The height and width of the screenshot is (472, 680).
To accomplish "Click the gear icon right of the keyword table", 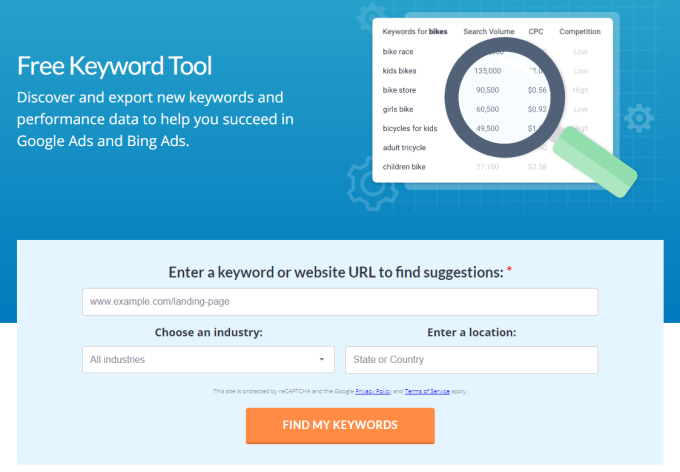I will point(638,118).
